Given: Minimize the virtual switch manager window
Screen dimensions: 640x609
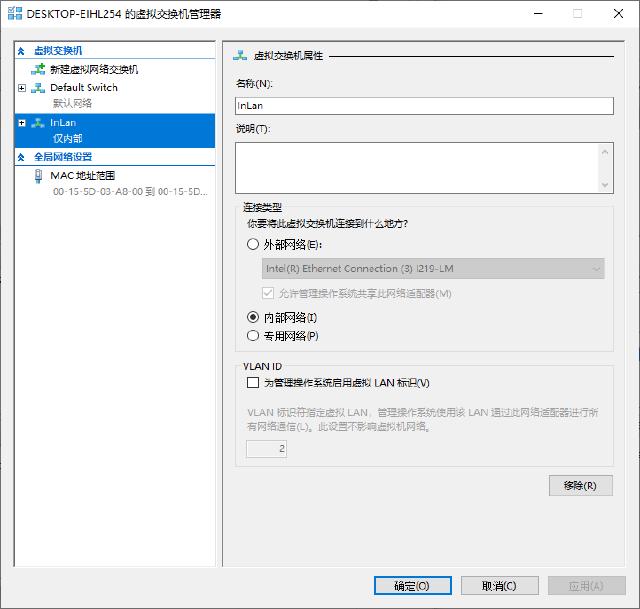Looking at the screenshot, I should (538, 13).
